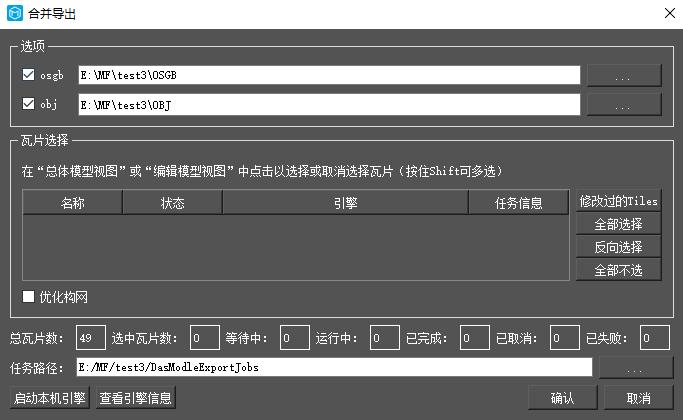Uncheck the obj export checkbox
Viewport: 683px width, 420px height.
pos(28,104)
